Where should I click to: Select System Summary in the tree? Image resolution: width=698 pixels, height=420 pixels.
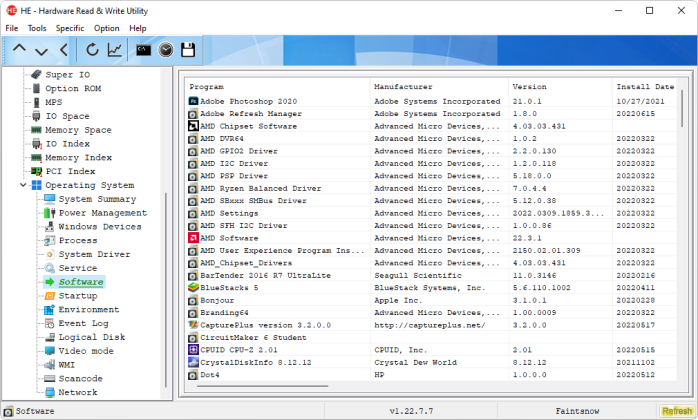97,199
